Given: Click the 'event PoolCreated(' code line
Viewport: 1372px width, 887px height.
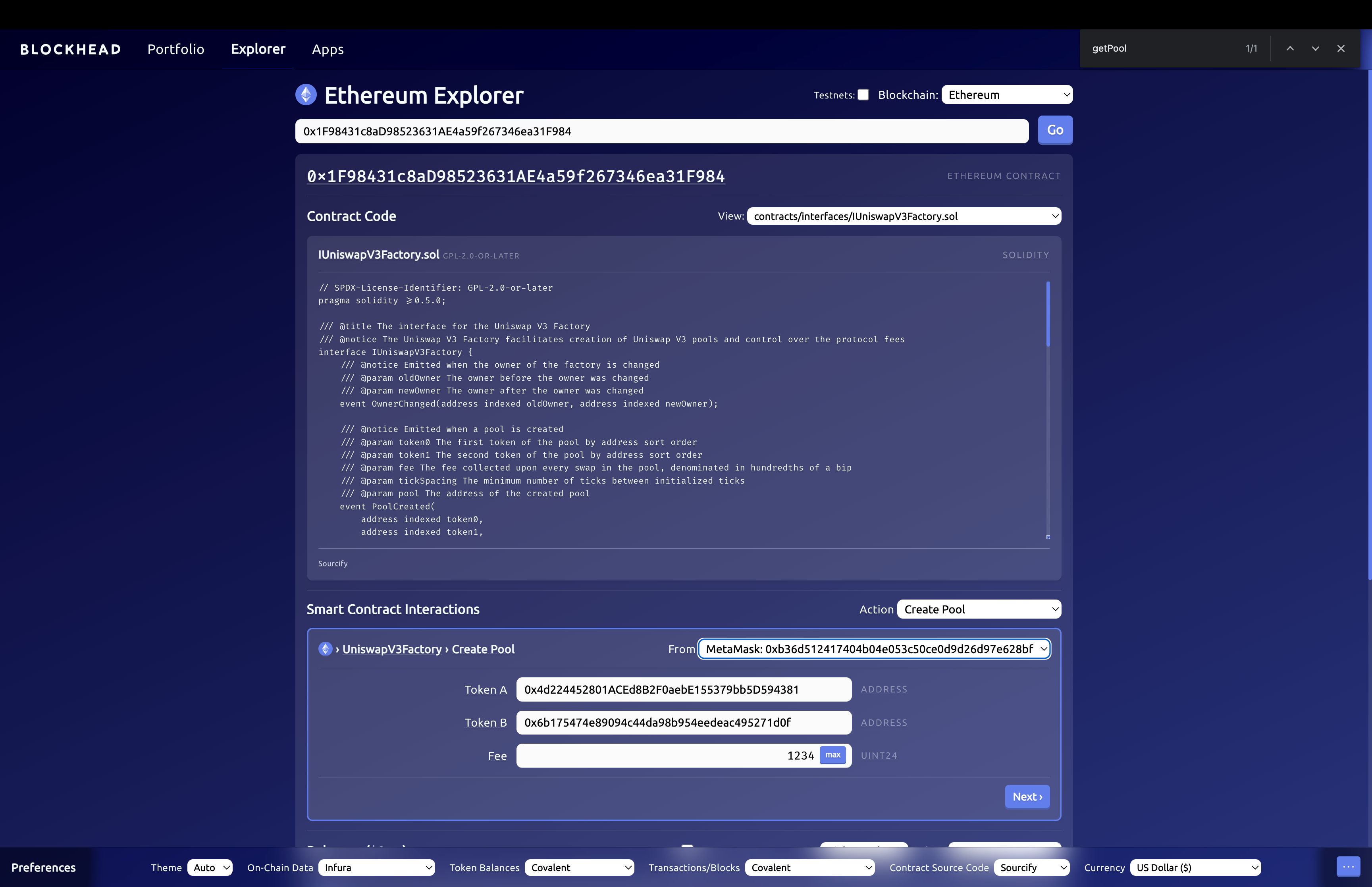Looking at the screenshot, I should (387, 506).
